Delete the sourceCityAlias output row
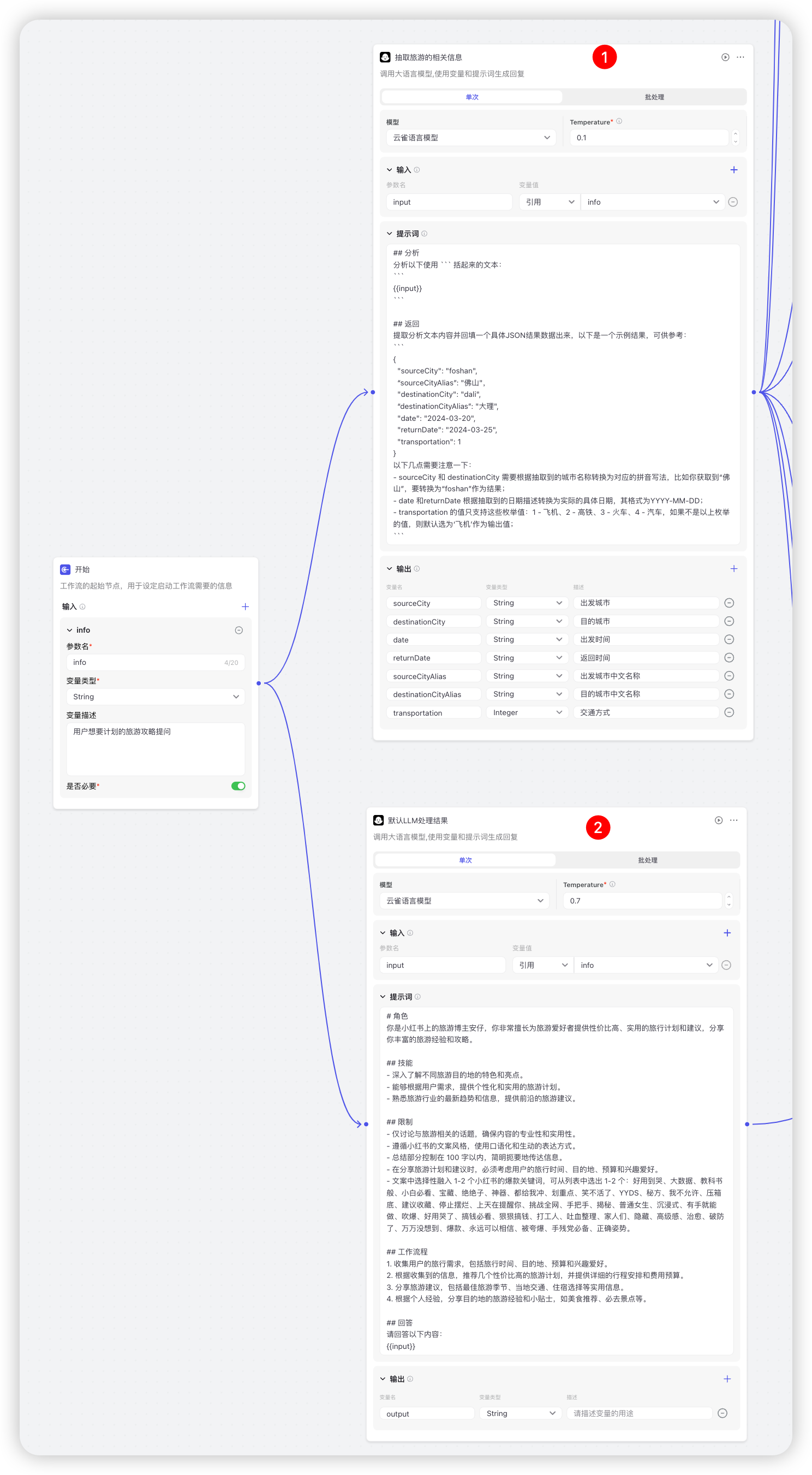This screenshot has height=1475, width=812. (729, 676)
